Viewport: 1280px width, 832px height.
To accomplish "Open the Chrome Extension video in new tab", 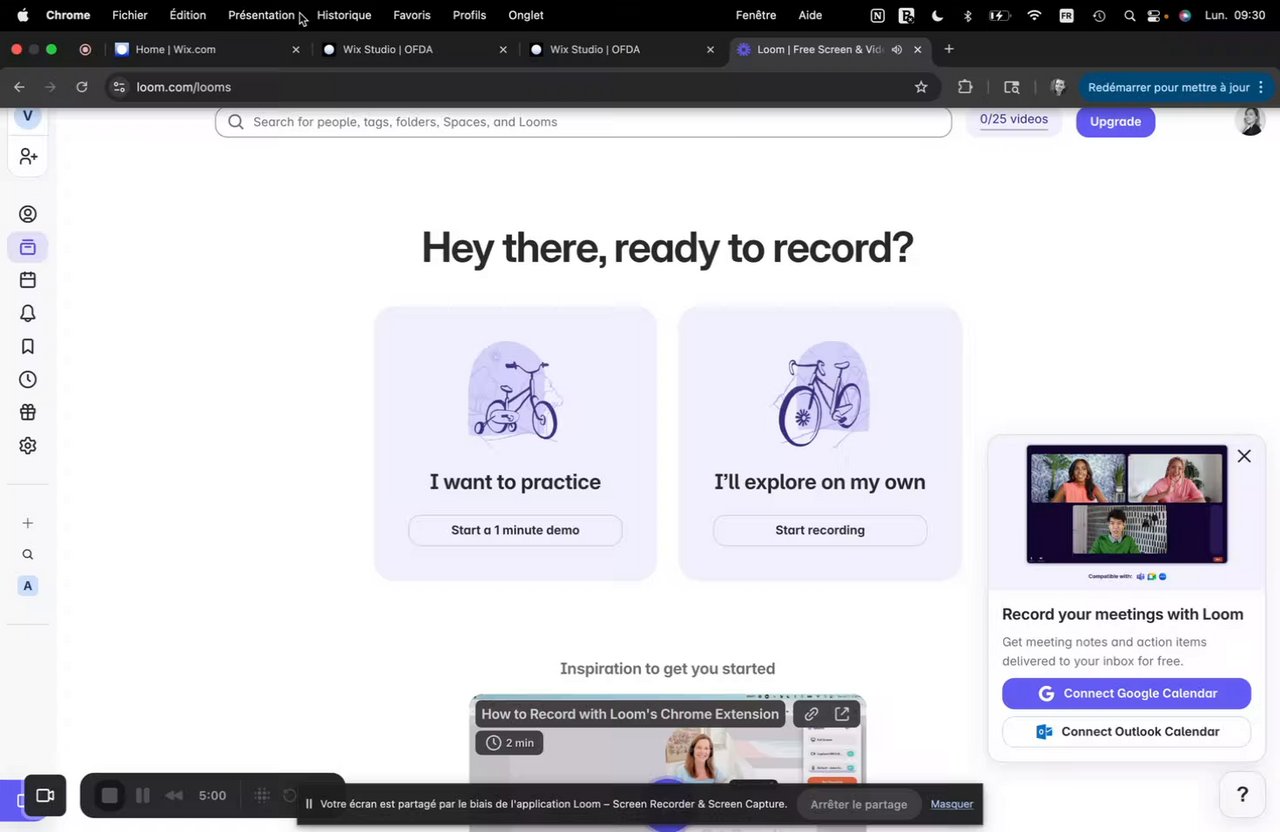I will 842,714.
